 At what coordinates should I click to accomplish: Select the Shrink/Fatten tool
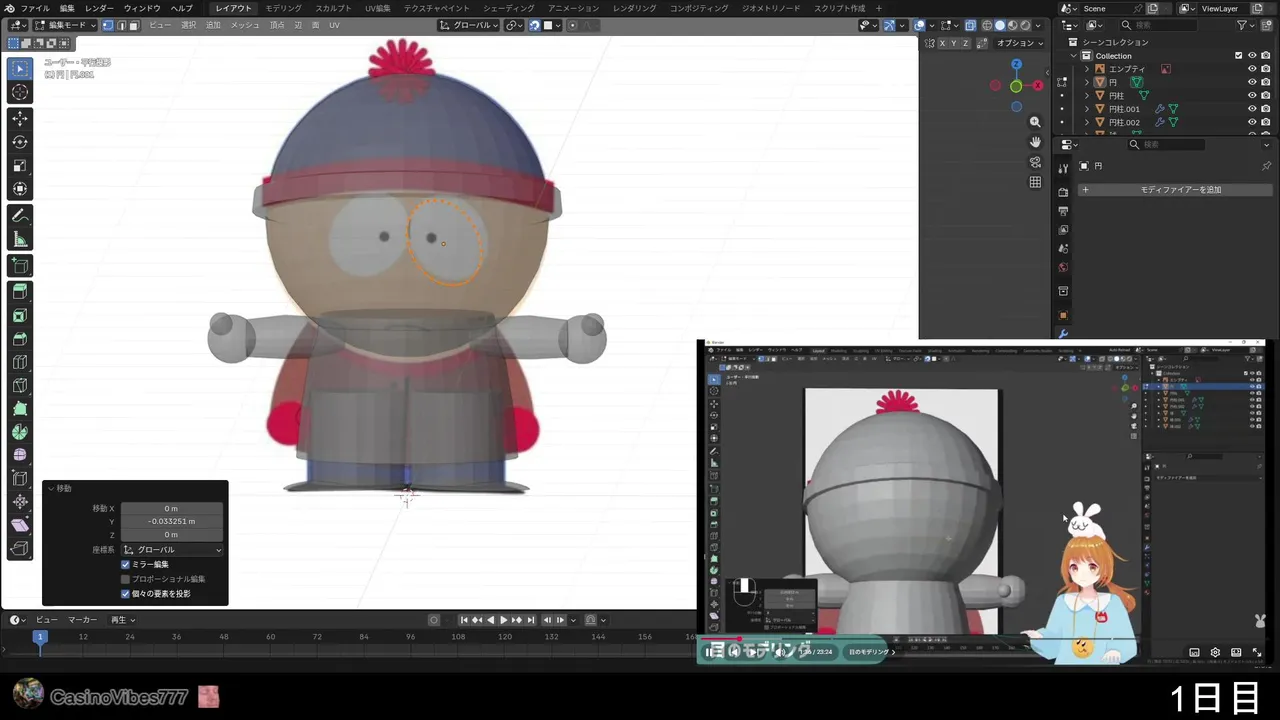pyautogui.click(x=20, y=502)
